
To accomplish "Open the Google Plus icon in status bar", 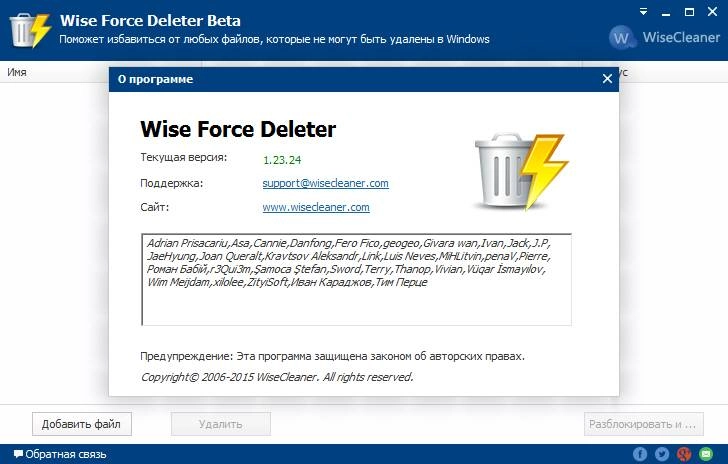I will [x=684, y=454].
